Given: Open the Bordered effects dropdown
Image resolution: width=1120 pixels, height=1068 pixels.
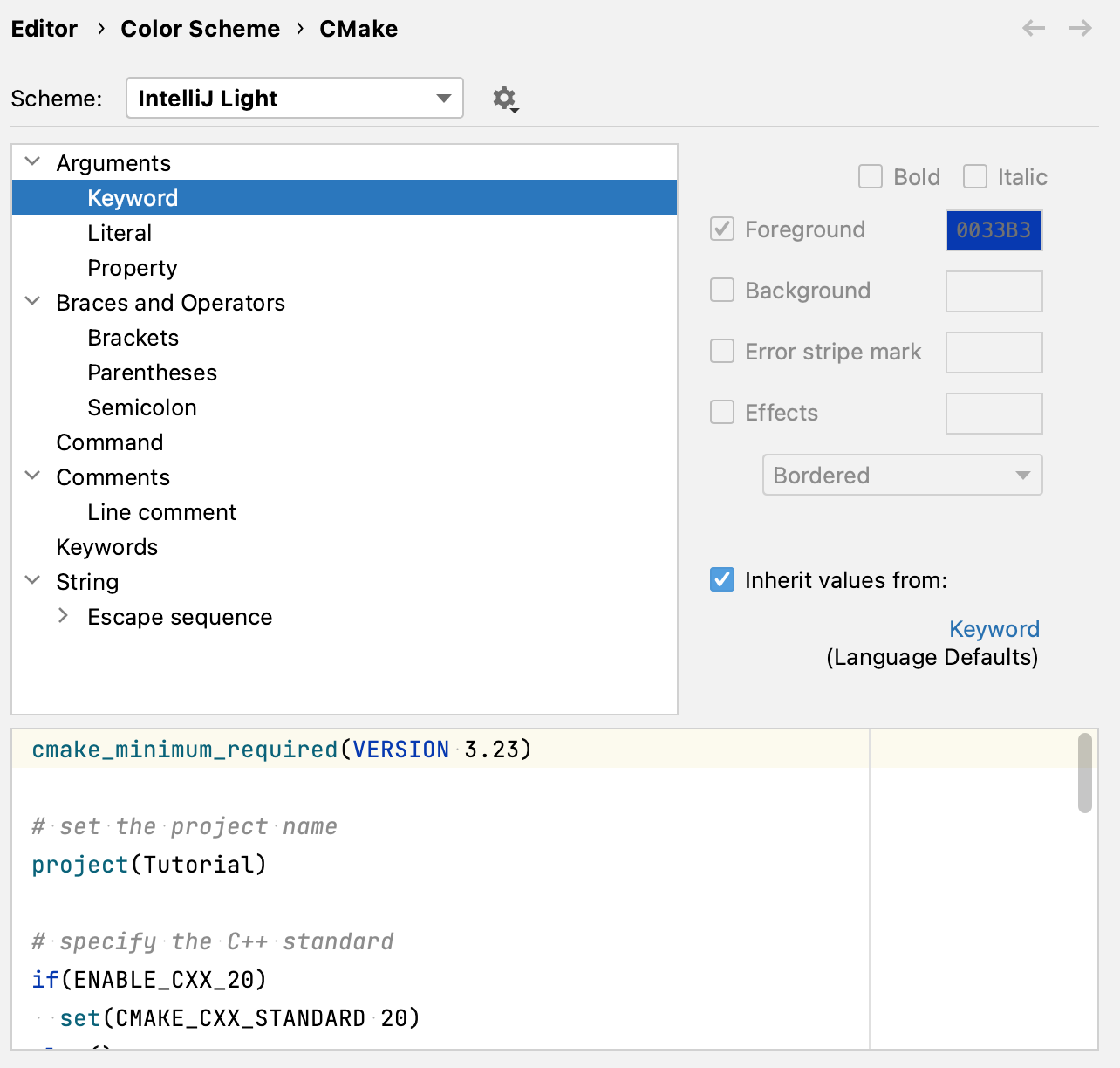Looking at the screenshot, I should [903, 475].
